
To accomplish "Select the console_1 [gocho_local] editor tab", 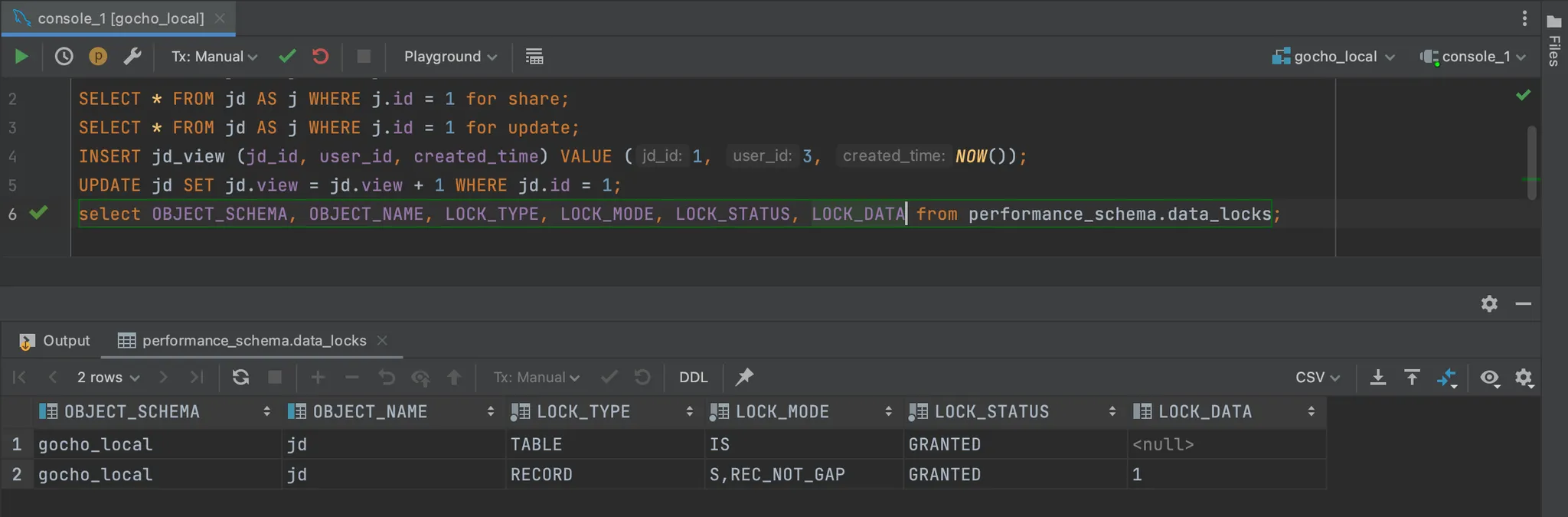I will point(121,18).
